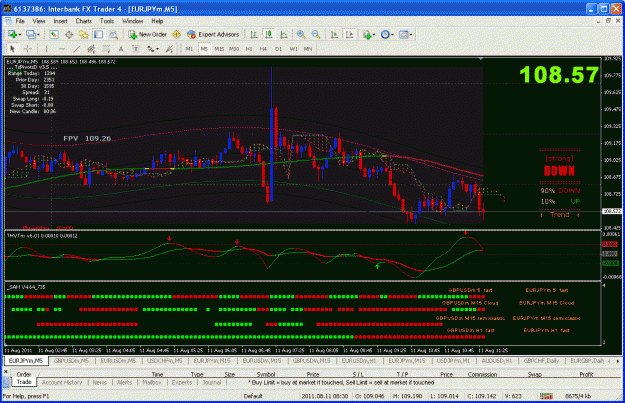The width and height of the screenshot is (625, 403).
Task: Open the MetaEditor yellow diamond icon
Action: tap(177, 35)
